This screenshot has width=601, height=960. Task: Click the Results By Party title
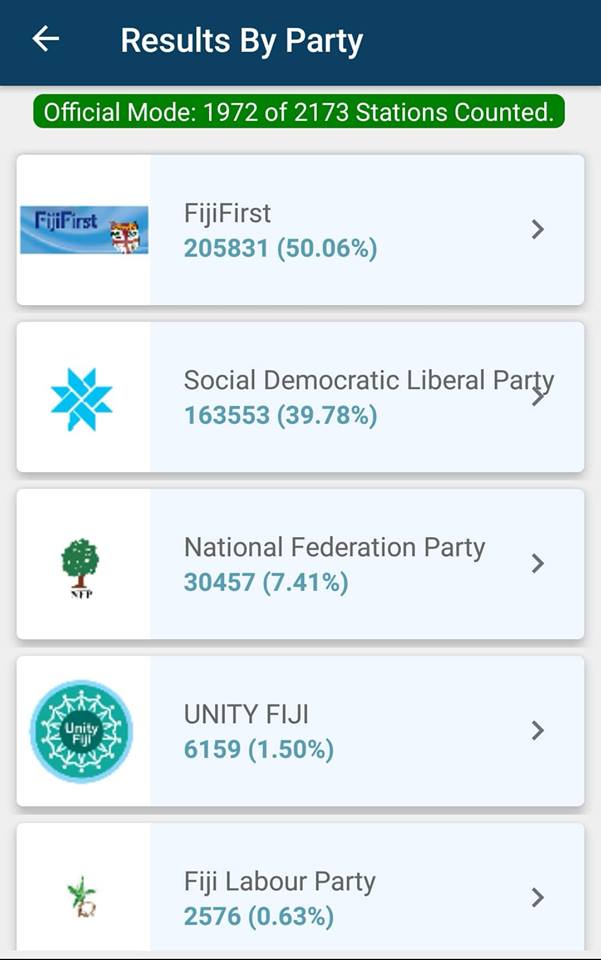[241, 41]
